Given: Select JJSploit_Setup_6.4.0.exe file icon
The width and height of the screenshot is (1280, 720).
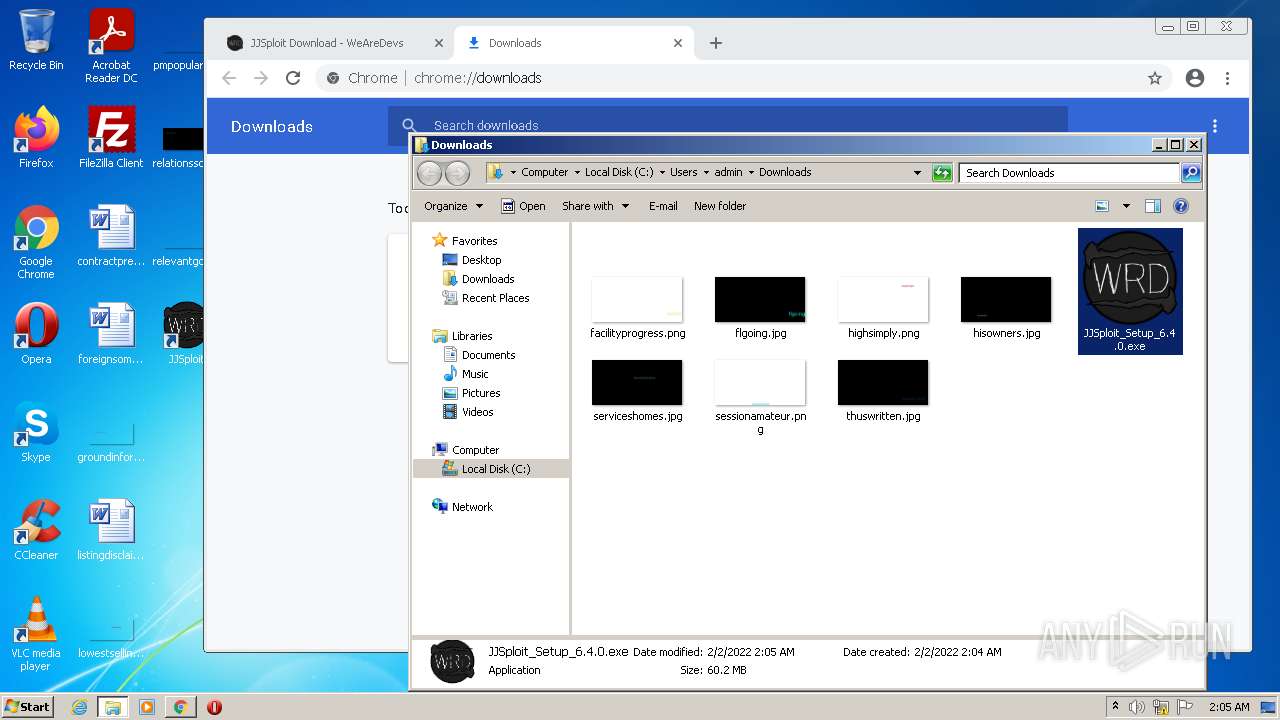Looking at the screenshot, I should 1130,278.
